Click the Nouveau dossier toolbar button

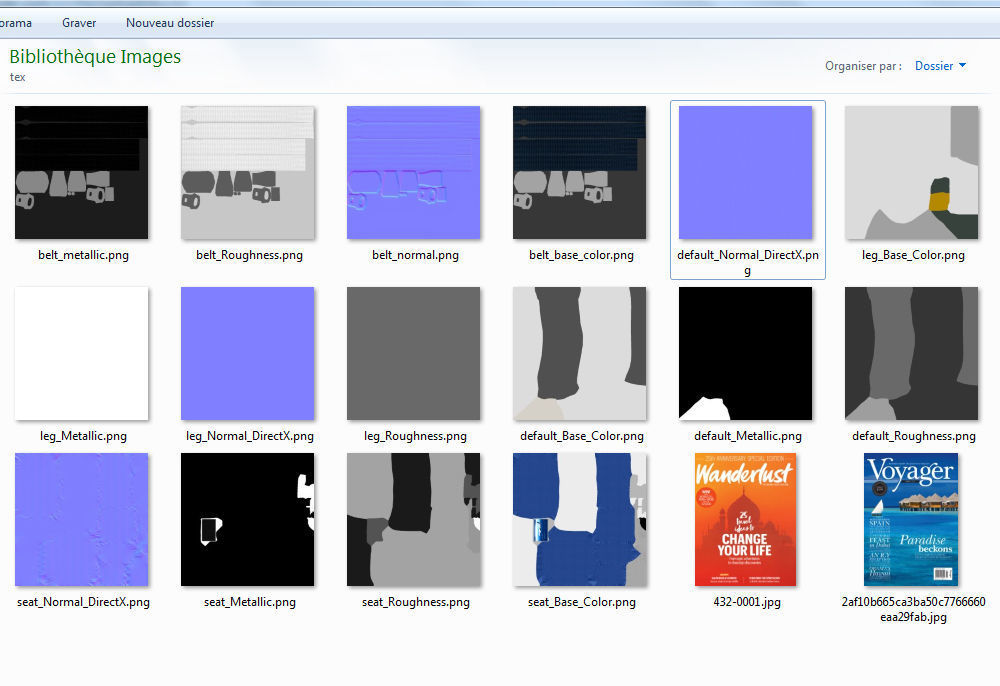tap(170, 23)
